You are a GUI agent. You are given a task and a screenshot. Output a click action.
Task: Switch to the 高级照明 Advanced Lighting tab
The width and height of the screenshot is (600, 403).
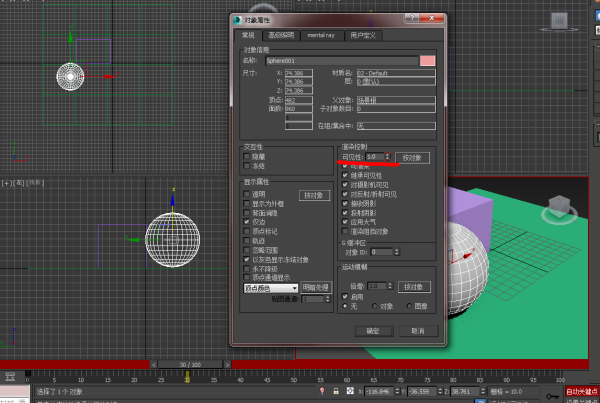(x=281, y=36)
